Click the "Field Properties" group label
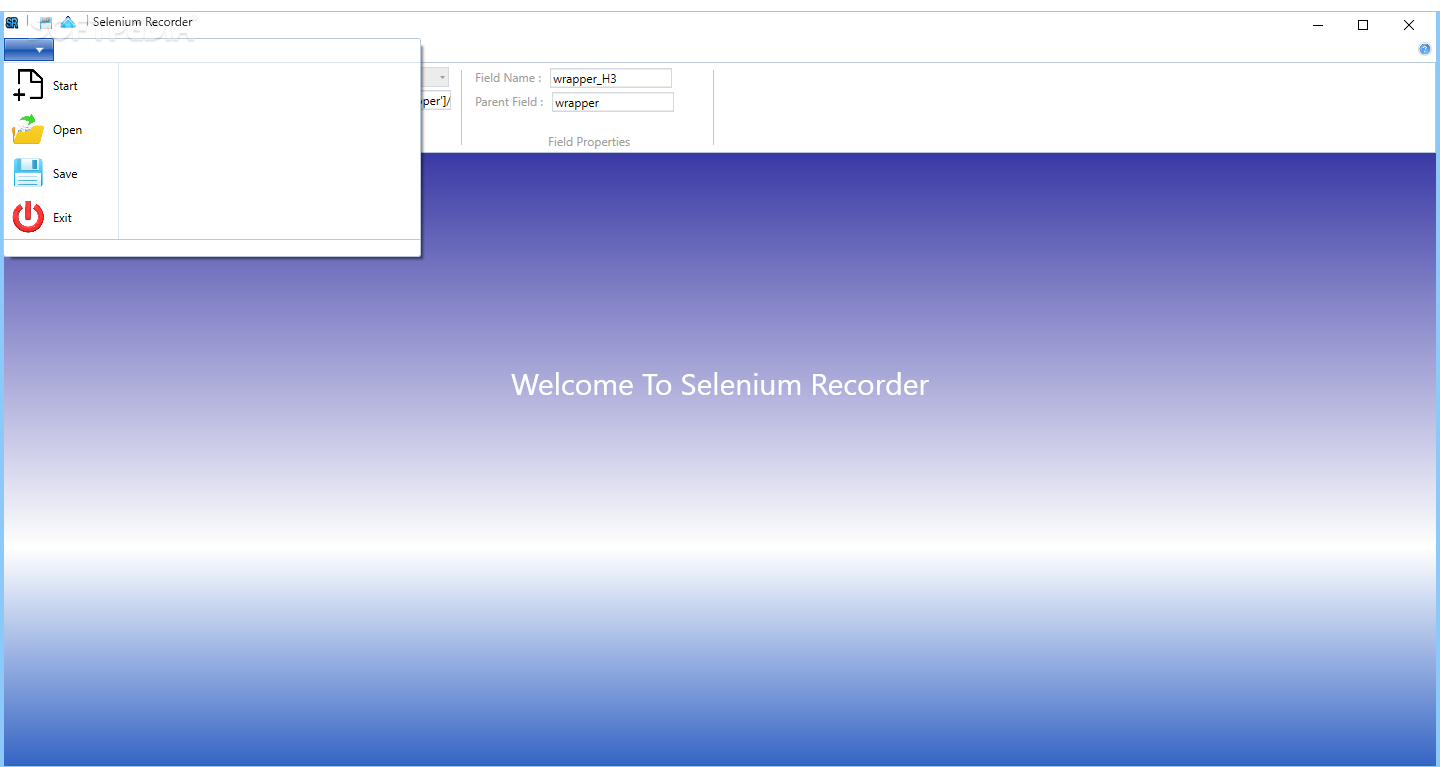1440x767 pixels. [589, 142]
